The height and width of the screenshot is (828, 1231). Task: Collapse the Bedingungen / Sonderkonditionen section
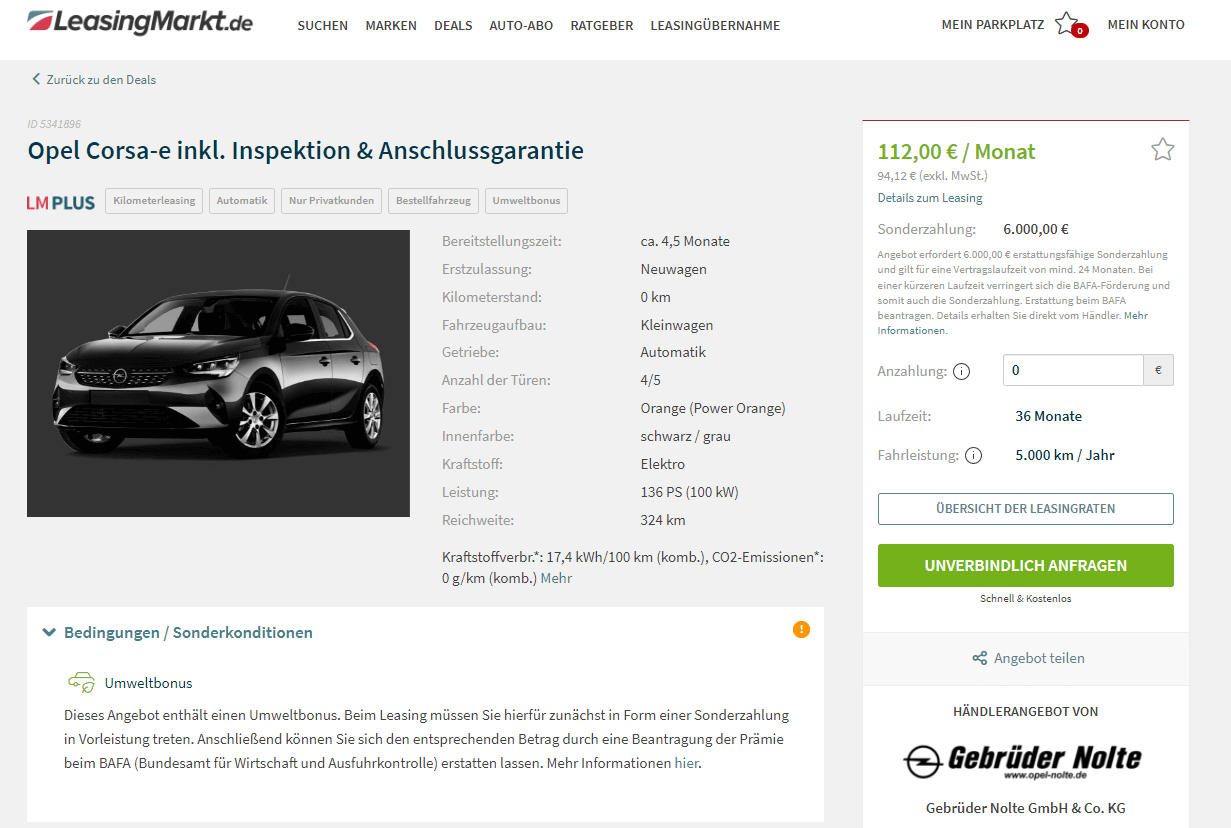coord(178,632)
